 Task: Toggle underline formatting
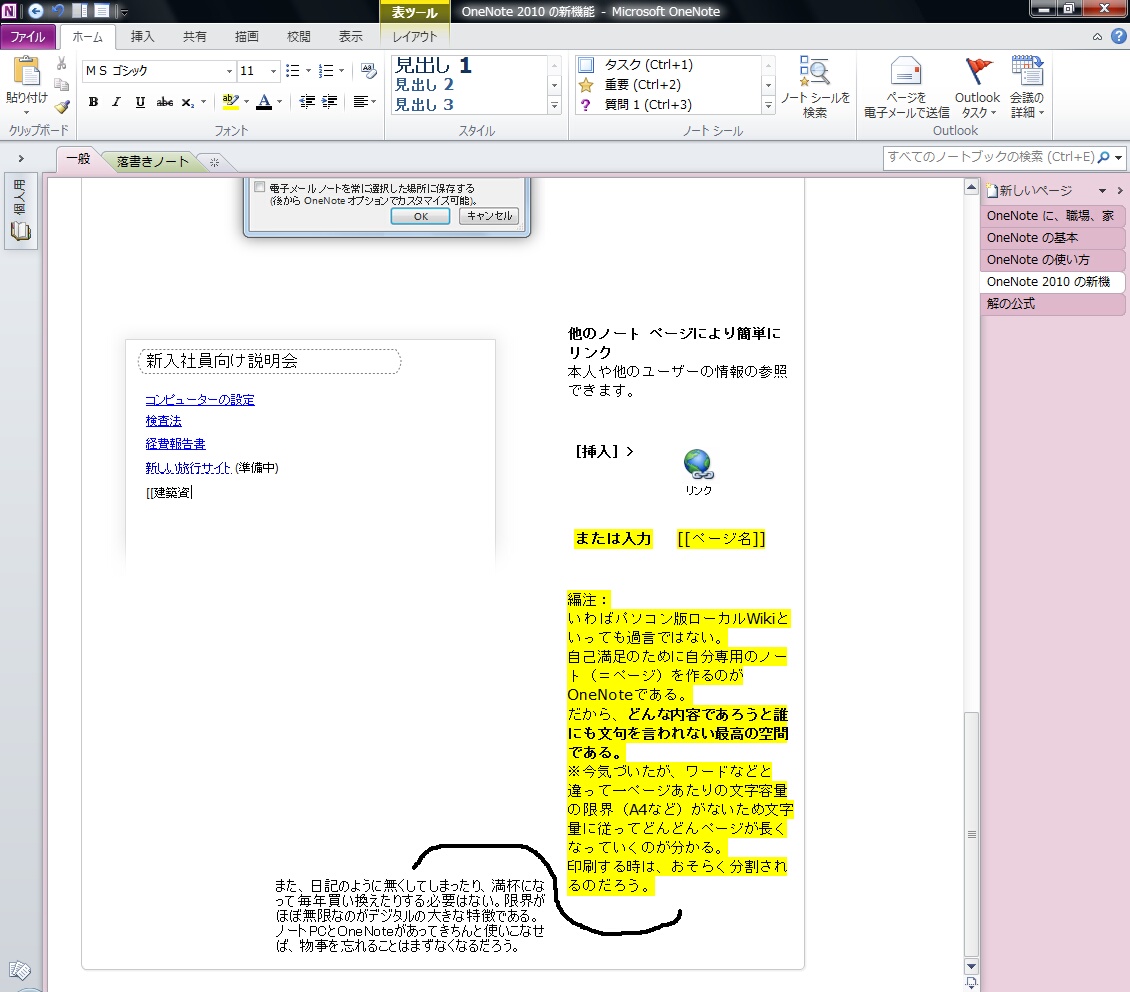pyautogui.click(x=140, y=102)
